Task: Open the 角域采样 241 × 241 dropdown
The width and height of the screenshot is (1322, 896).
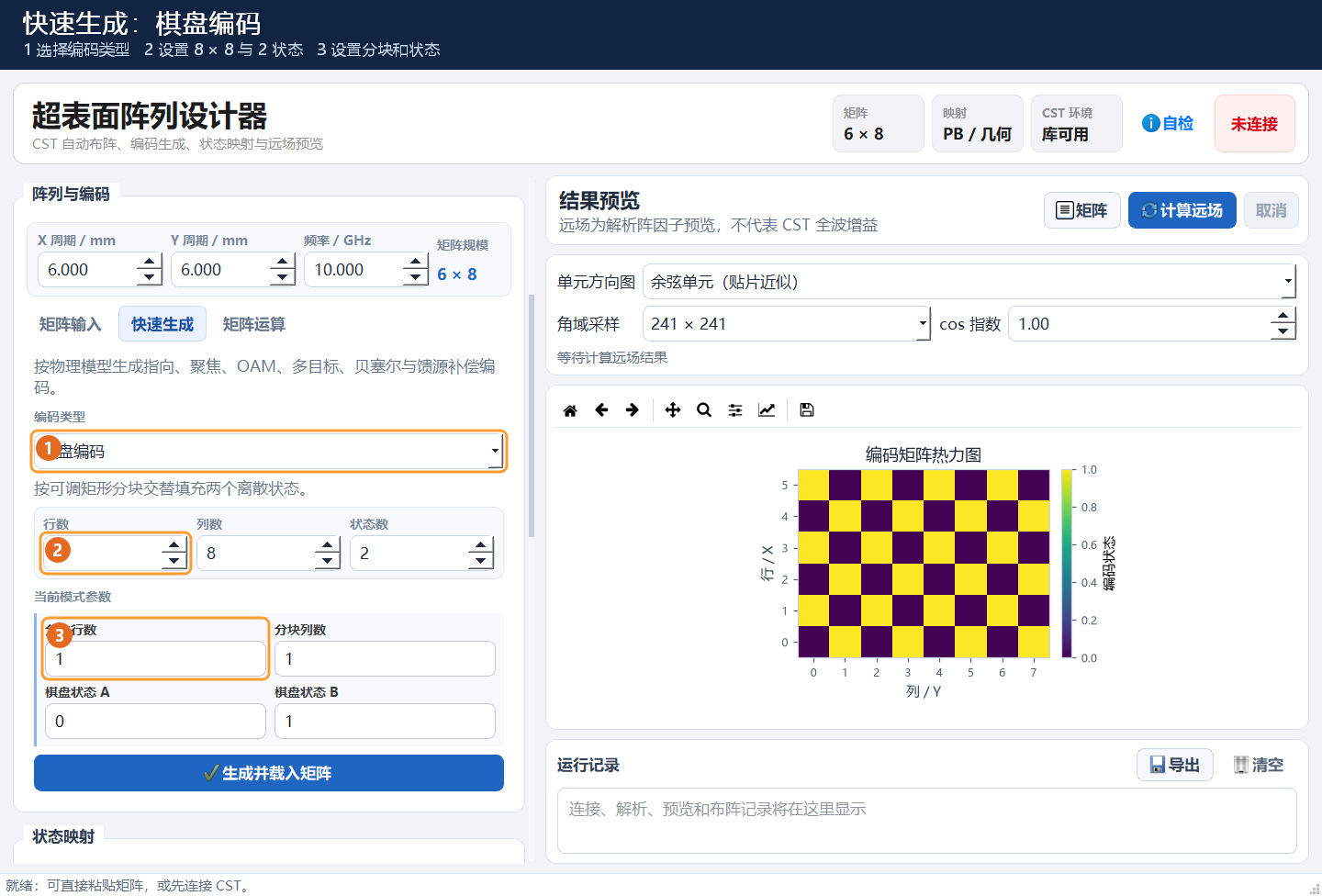Action: pos(787,323)
